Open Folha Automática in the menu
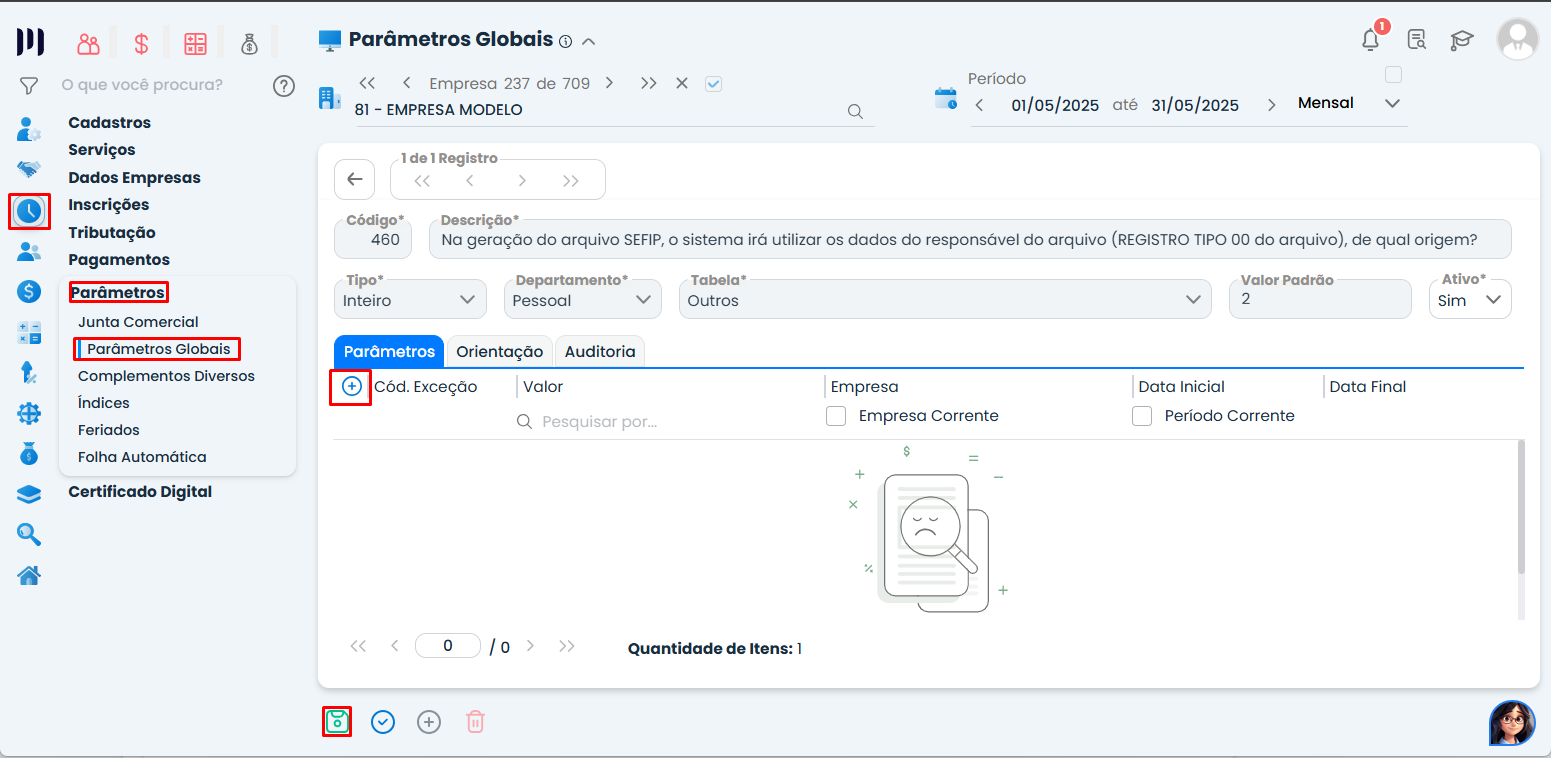 [x=142, y=457]
